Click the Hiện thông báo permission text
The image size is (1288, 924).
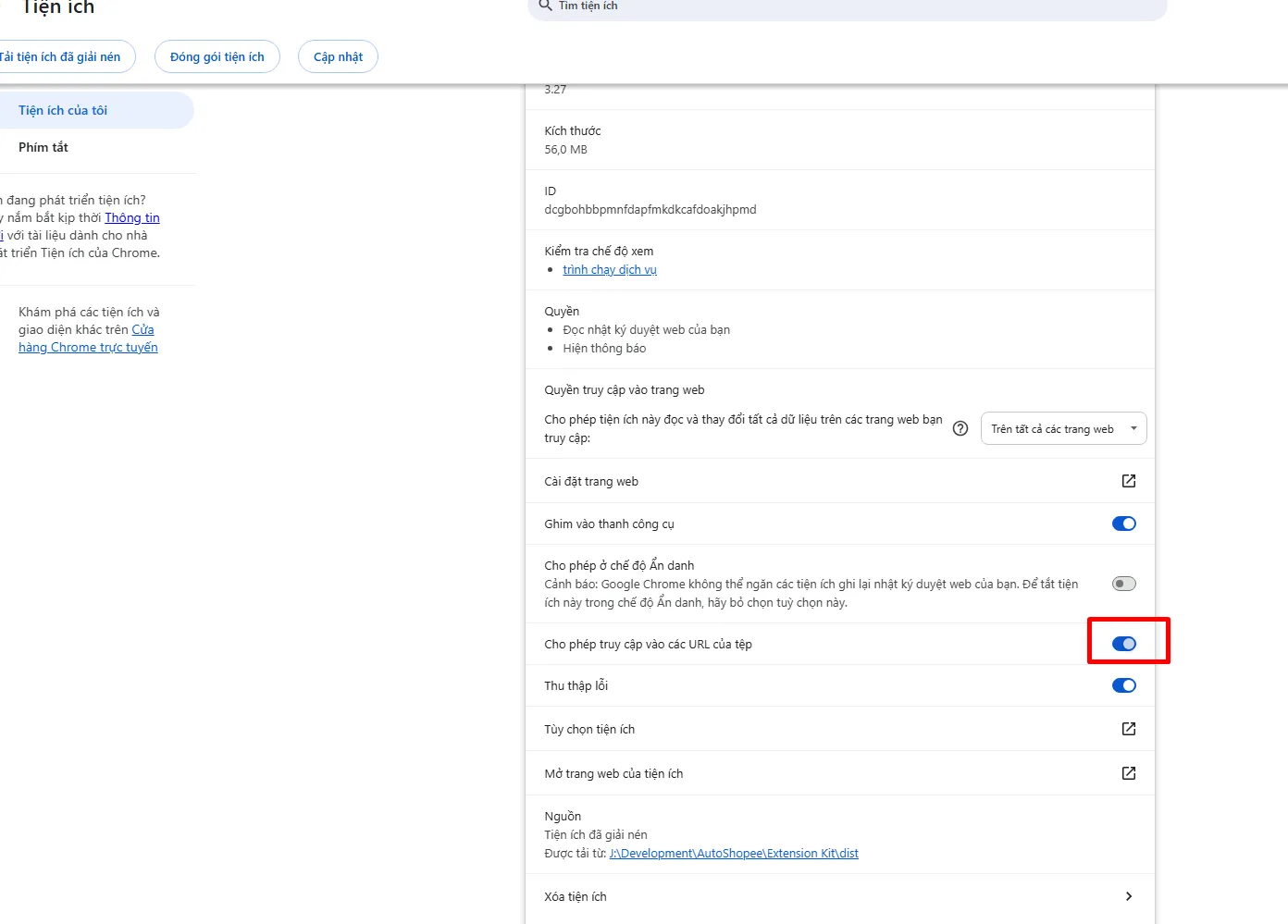604,348
